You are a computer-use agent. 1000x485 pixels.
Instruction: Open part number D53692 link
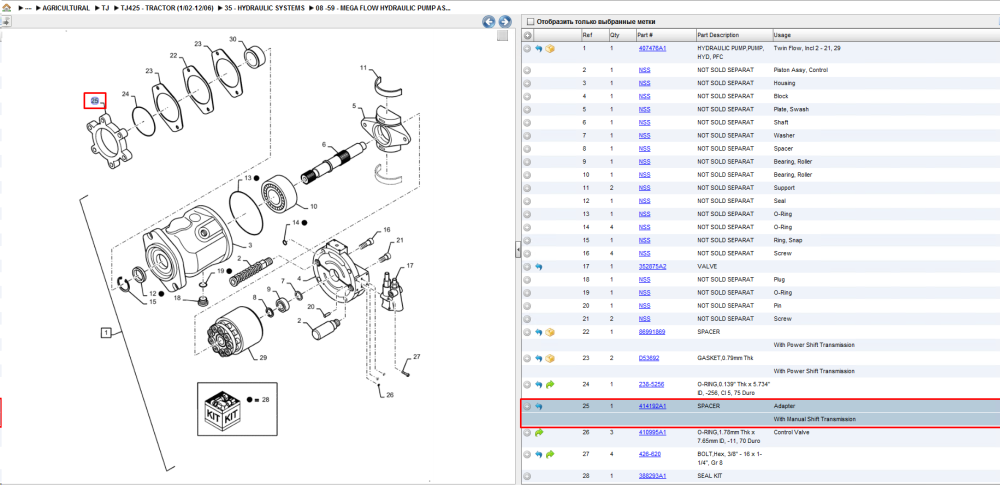coord(649,358)
